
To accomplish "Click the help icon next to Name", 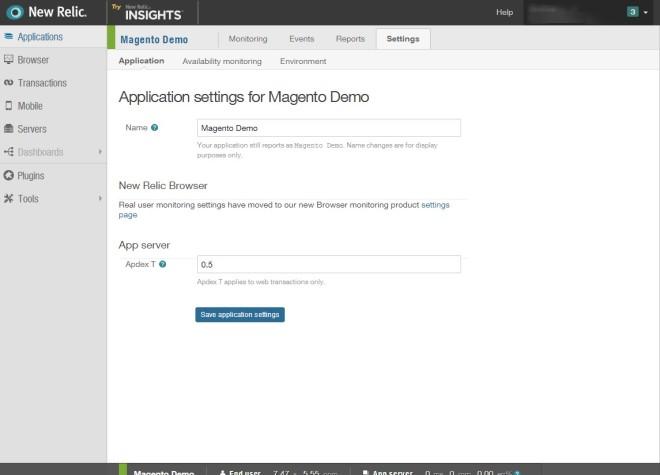I will point(154,128).
